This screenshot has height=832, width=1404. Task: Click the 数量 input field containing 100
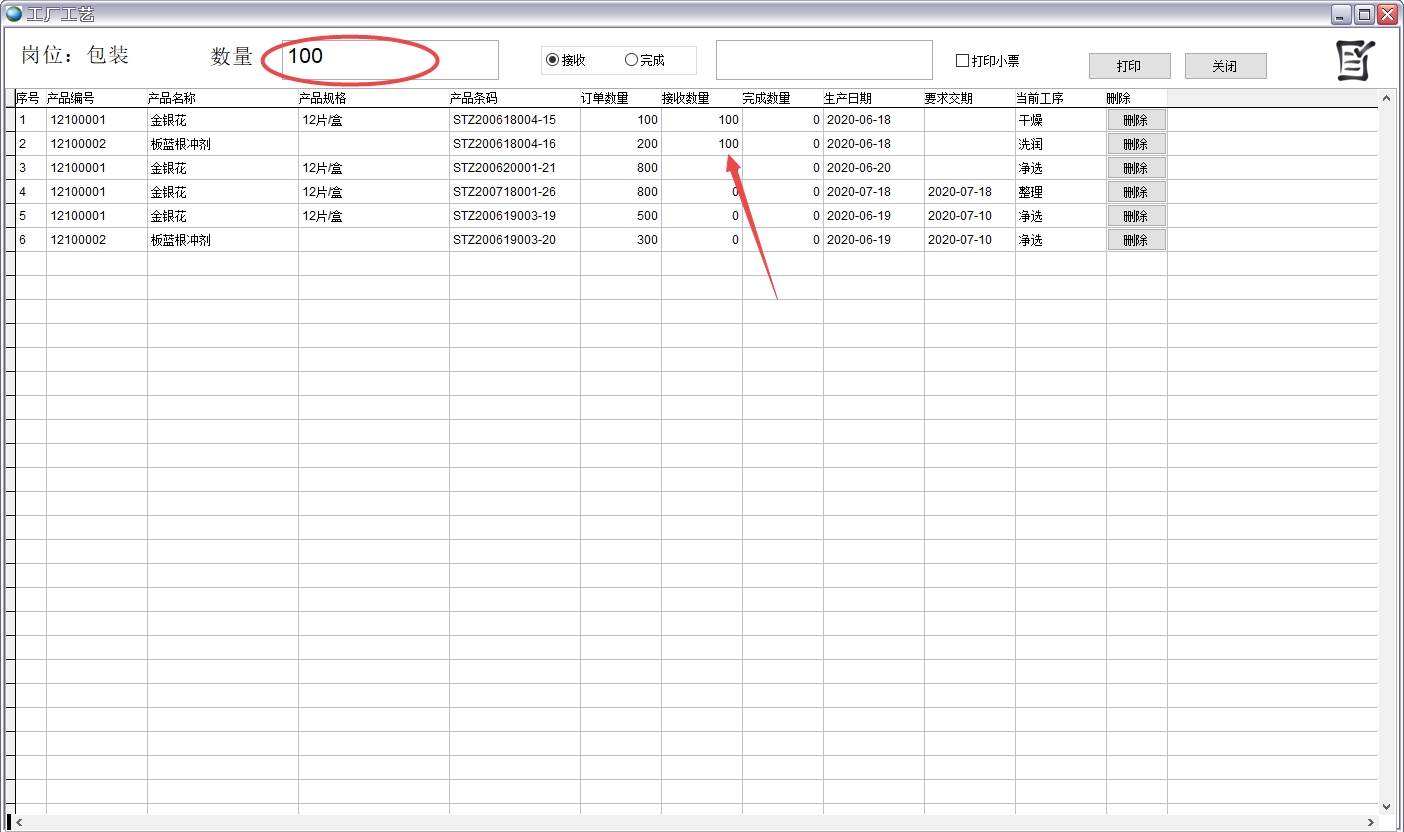pyautogui.click(x=390, y=60)
